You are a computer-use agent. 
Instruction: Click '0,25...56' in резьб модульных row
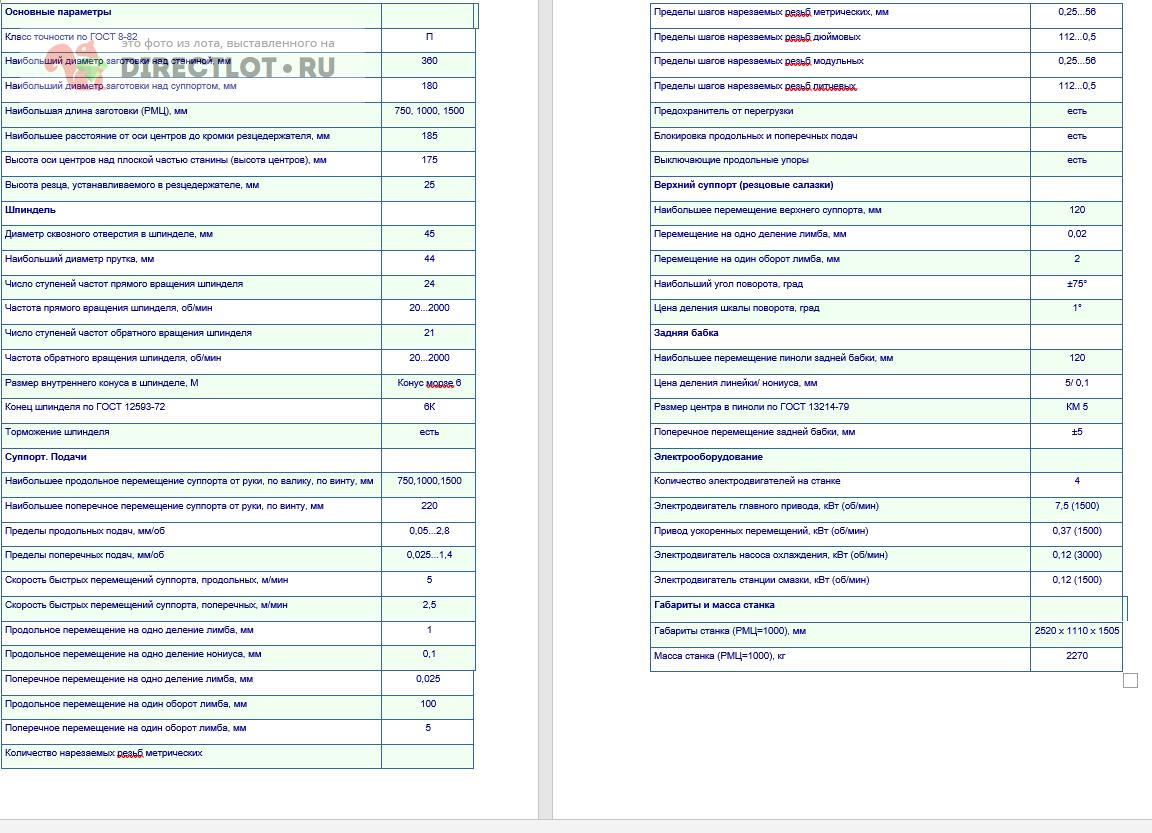coord(1077,61)
